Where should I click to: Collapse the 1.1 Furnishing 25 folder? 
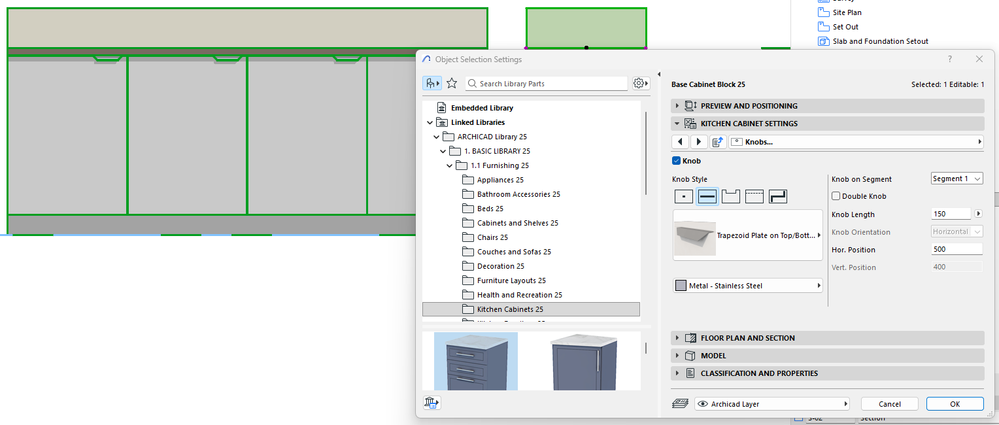click(450, 166)
